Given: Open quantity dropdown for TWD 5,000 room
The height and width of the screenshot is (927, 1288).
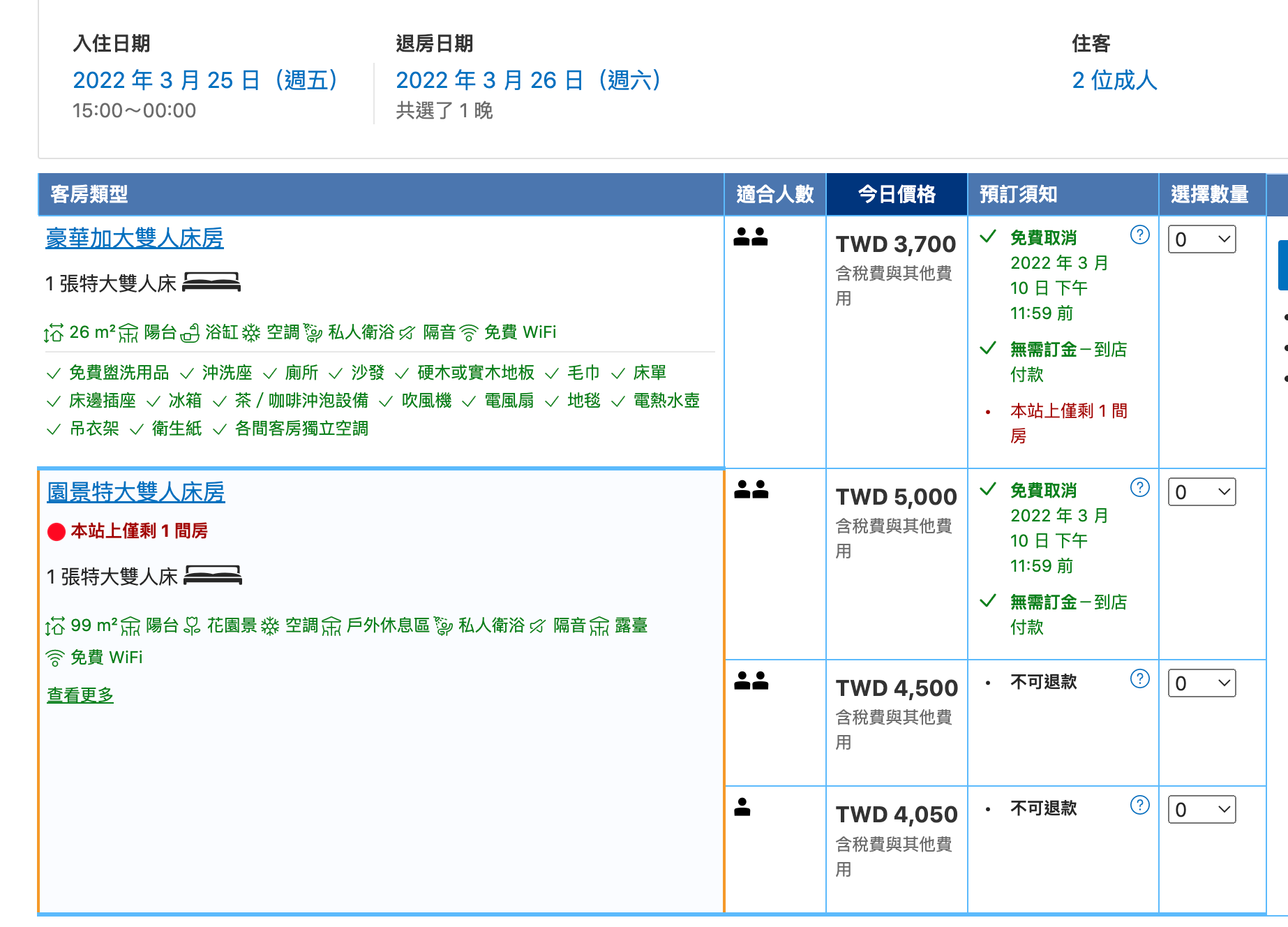Looking at the screenshot, I should coord(1201,492).
